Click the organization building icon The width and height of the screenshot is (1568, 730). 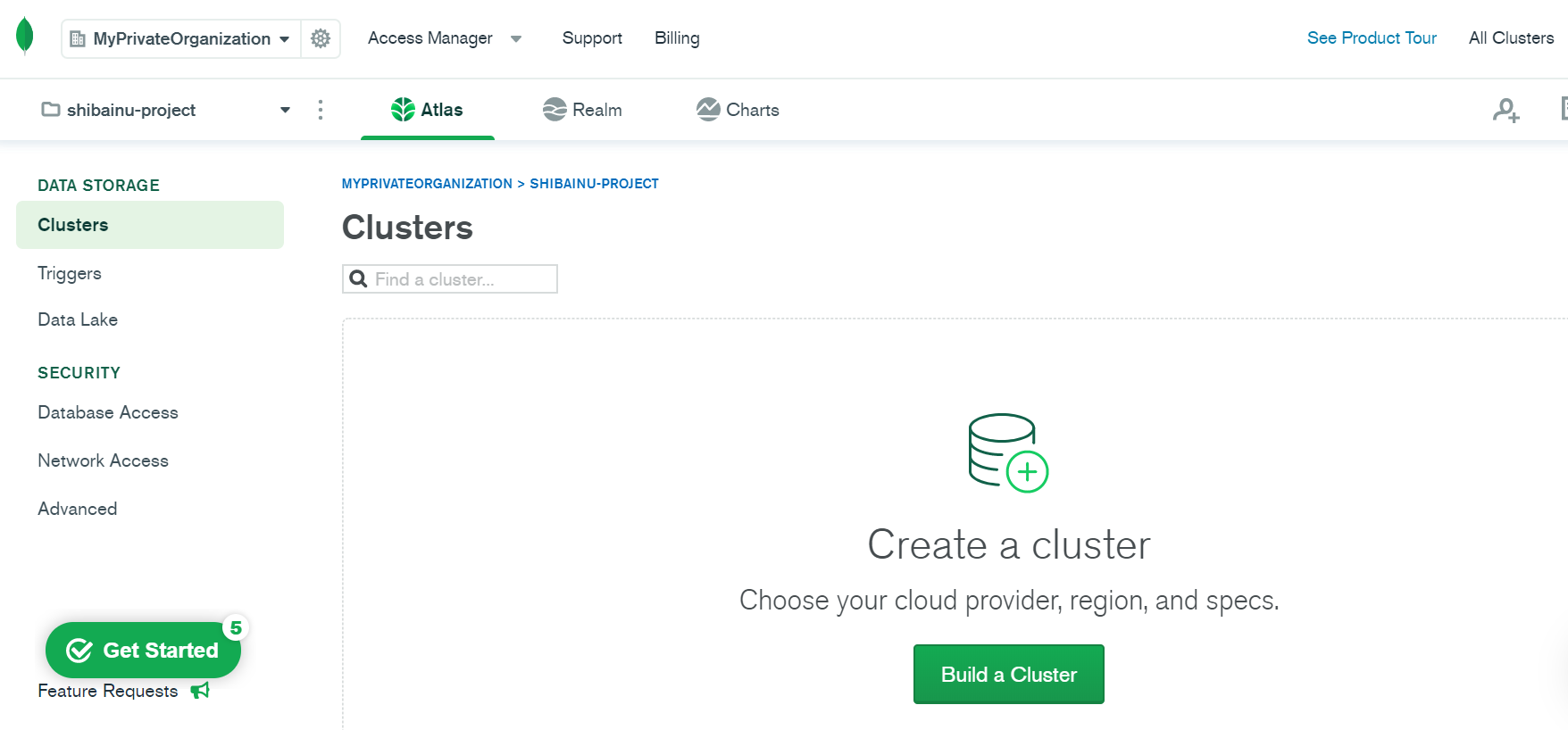[78, 38]
